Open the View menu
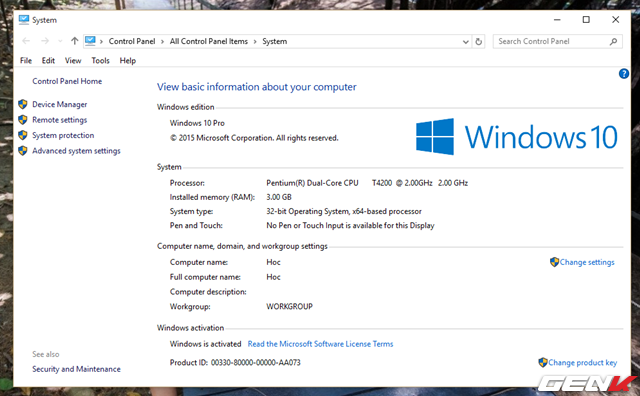This screenshot has width=640, height=396. click(x=73, y=60)
